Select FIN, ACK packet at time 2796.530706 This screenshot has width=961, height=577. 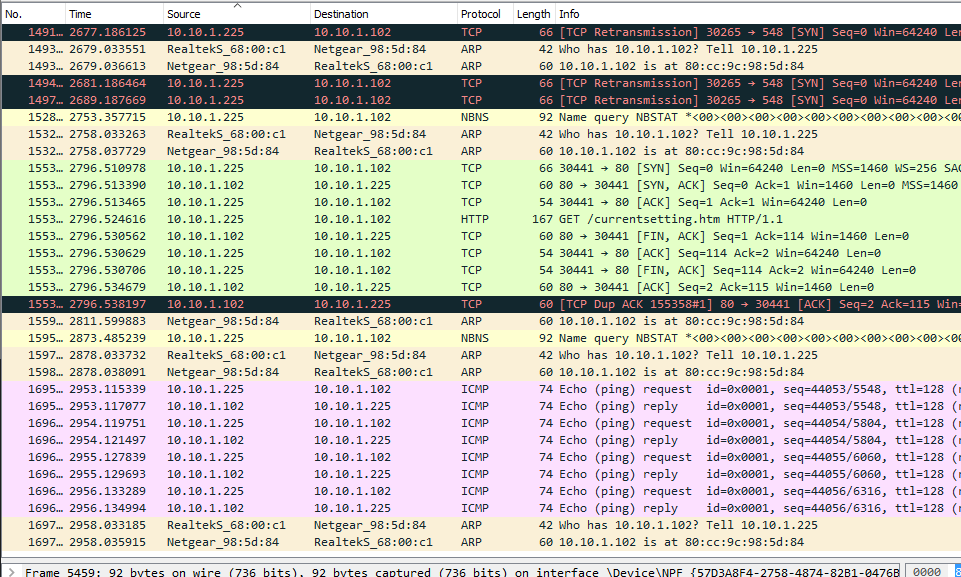(x=481, y=270)
